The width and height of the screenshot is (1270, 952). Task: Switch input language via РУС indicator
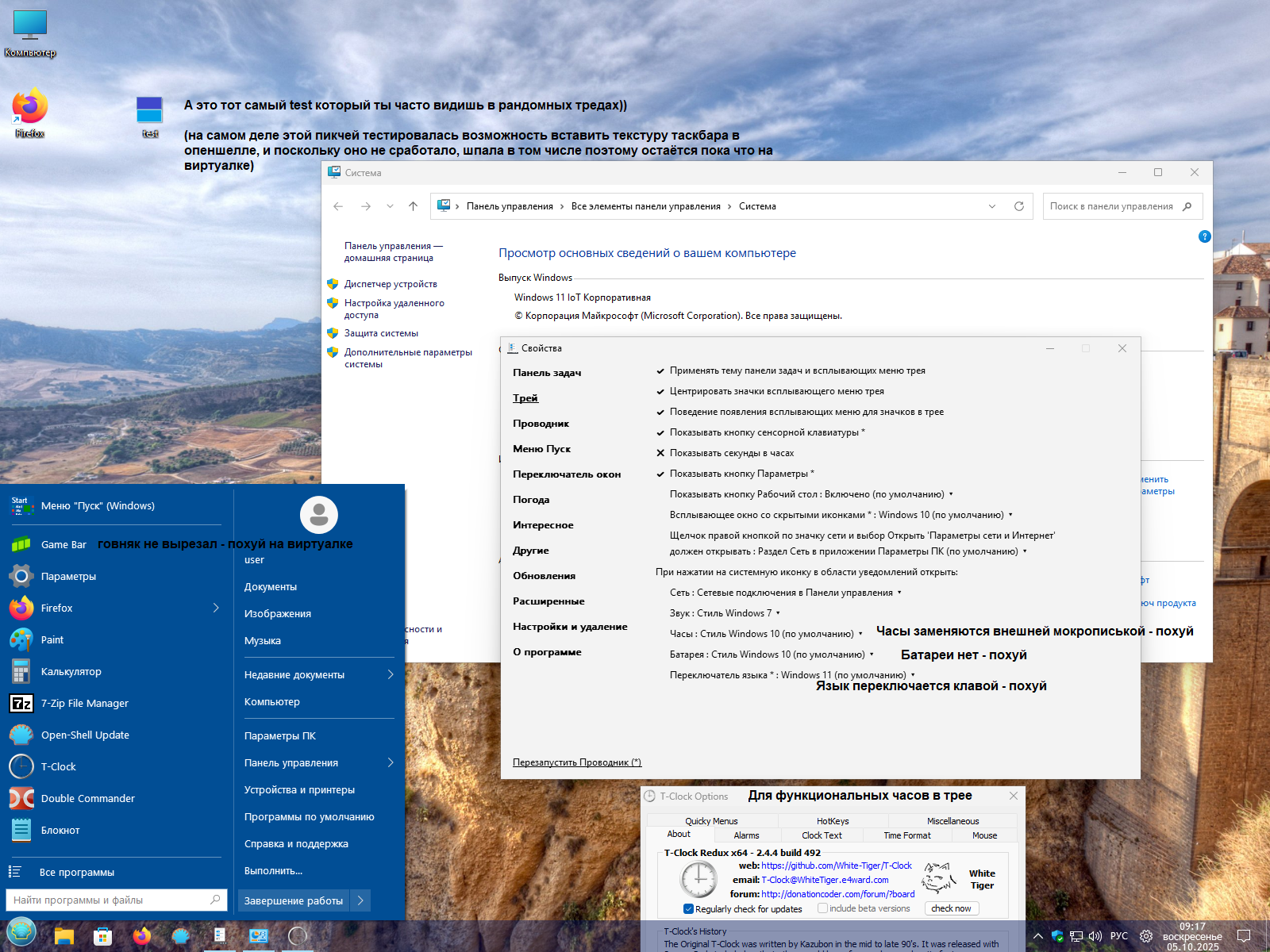click(1119, 936)
